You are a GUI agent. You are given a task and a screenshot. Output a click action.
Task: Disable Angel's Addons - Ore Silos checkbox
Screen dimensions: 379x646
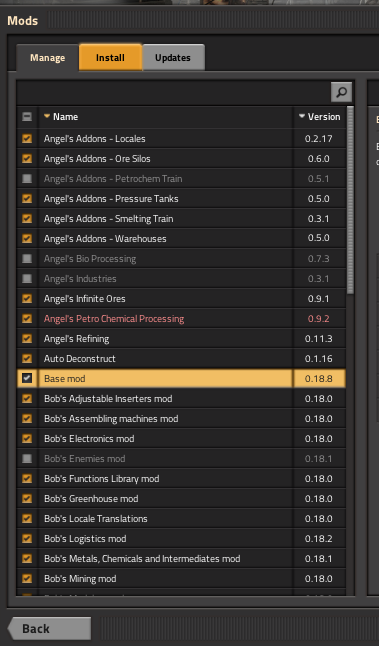pos(27,159)
